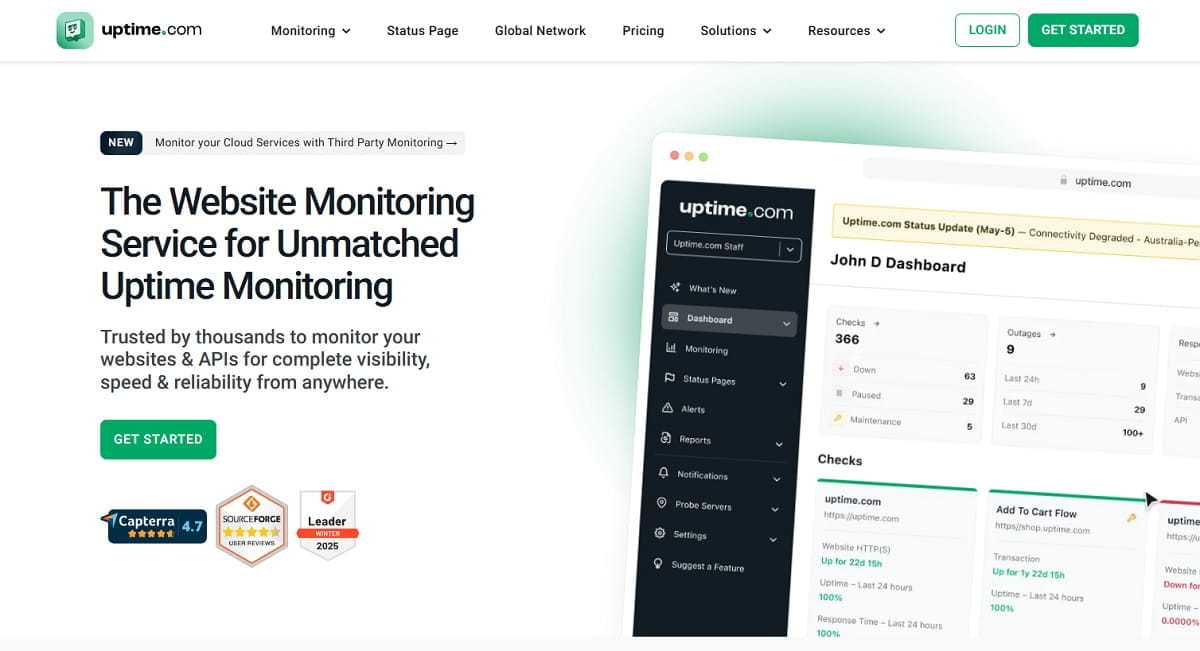Open the Checks arrow link in the card

coord(877,324)
